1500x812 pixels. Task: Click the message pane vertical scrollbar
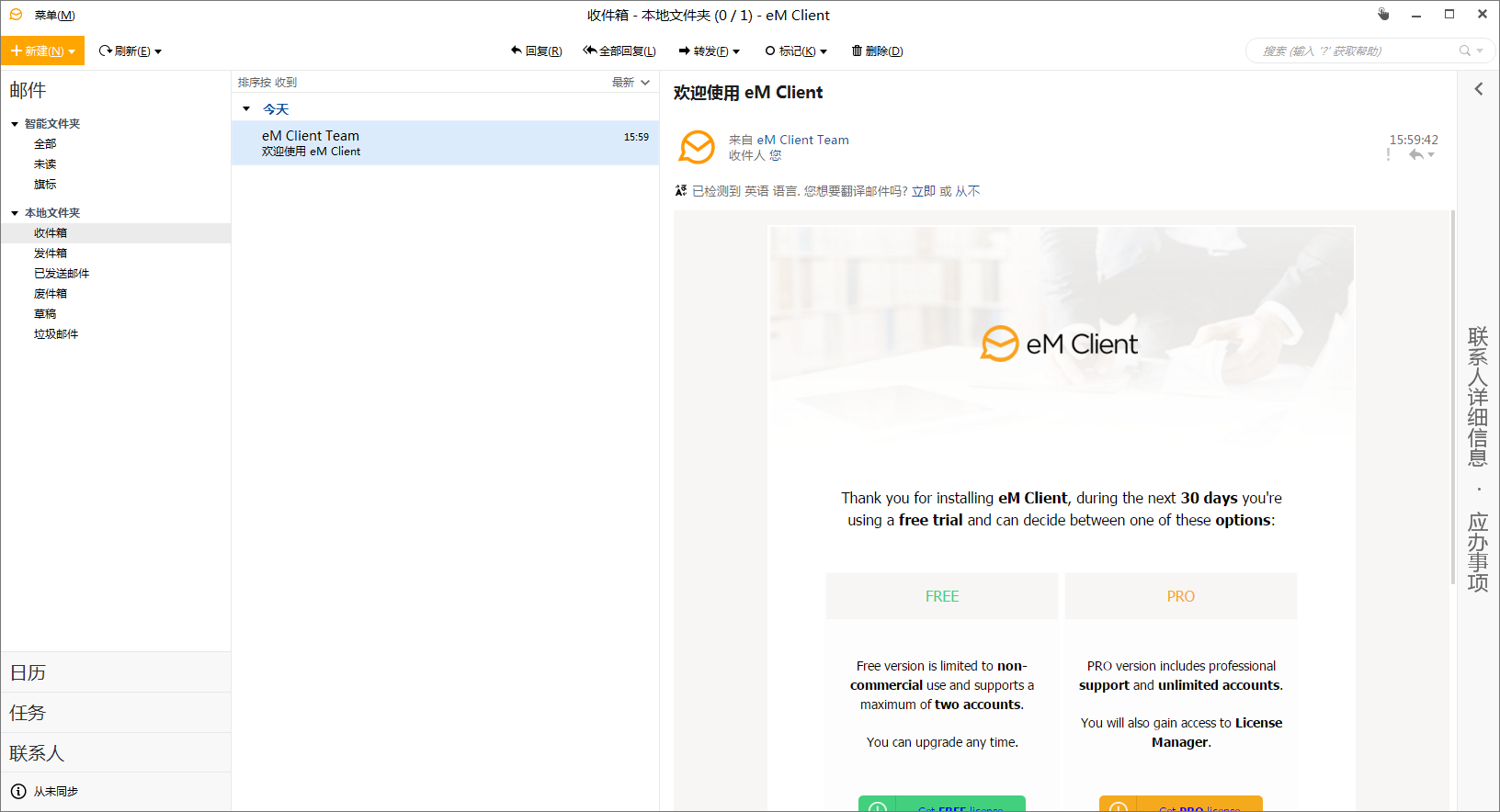point(1453,398)
